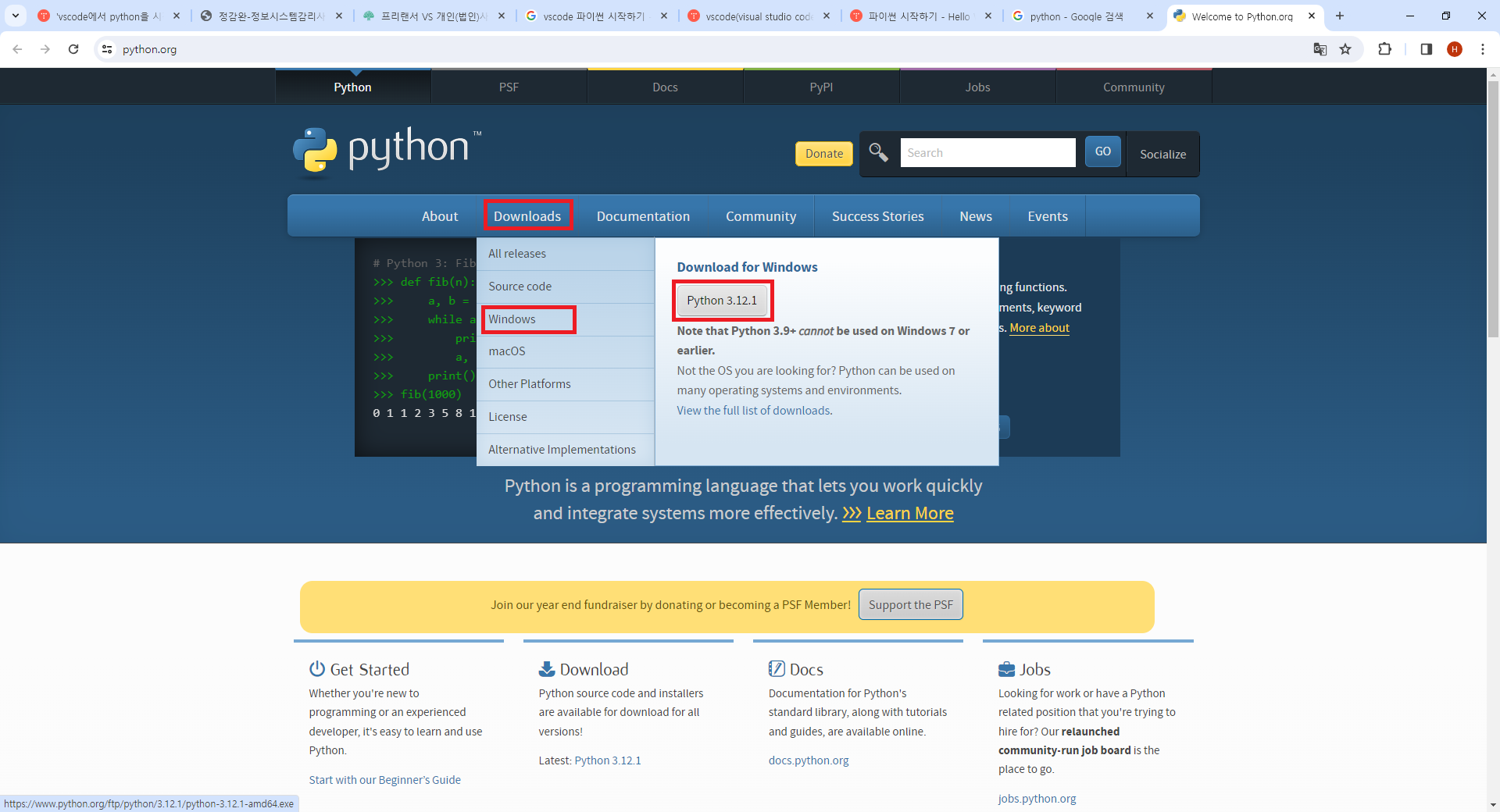Screen dimensions: 1500x812
Task: Click the Get Started power icon
Action: coord(316,668)
